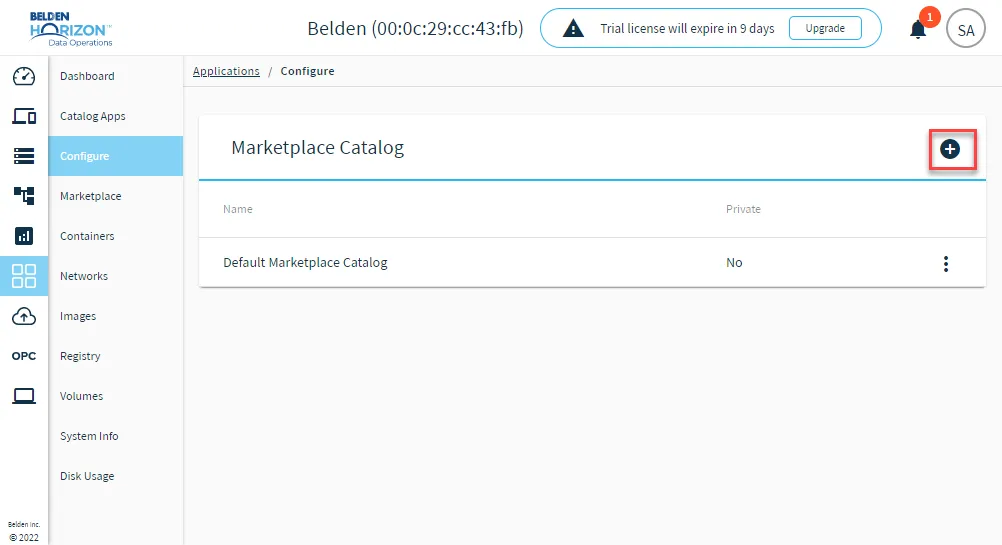Viewport: 1002px width, 545px height.
Task: Open Networks menu item
Action: (x=116, y=276)
